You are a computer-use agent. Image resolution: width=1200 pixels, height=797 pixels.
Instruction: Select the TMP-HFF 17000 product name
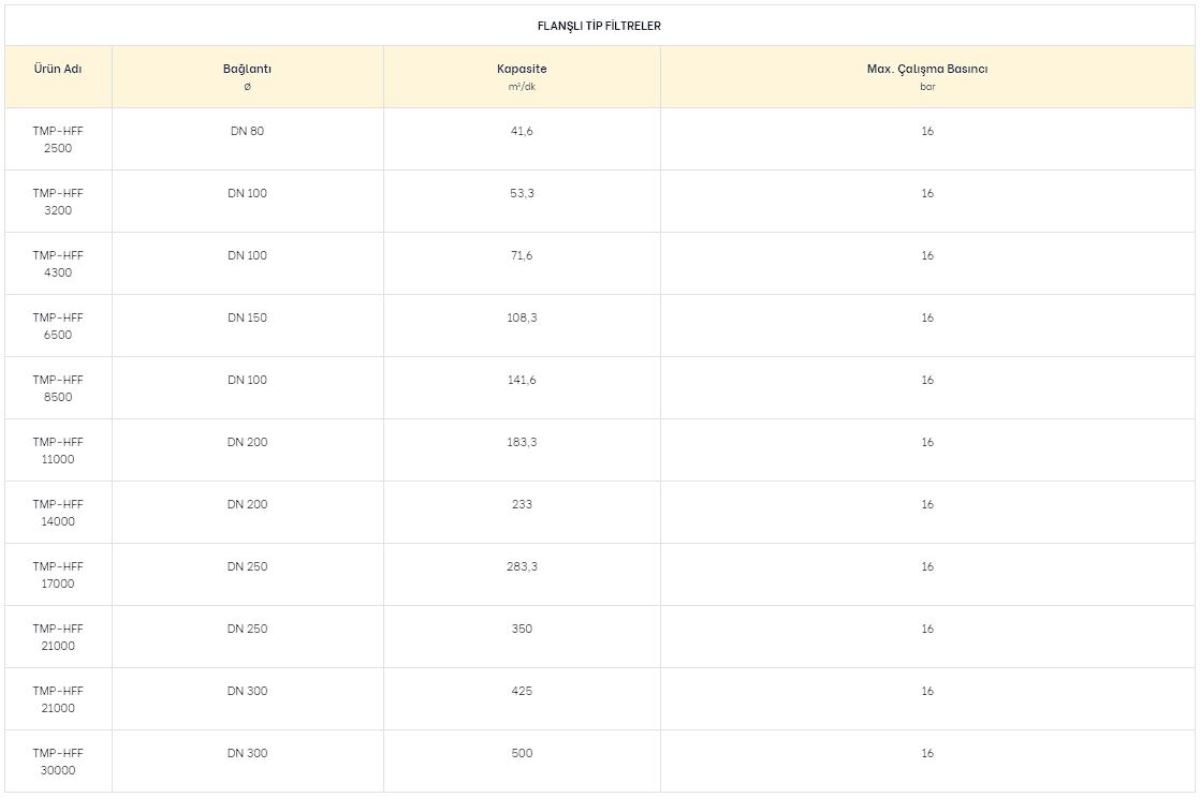click(58, 574)
